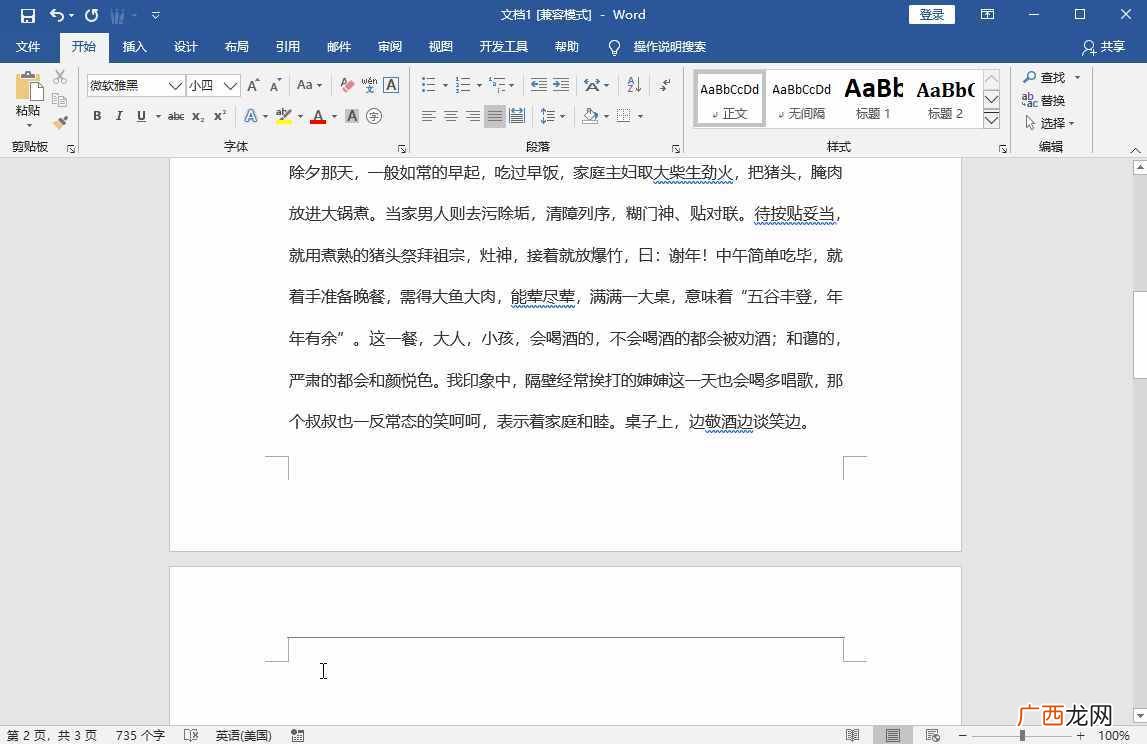Click the 登录 sign-in button
The height and width of the screenshot is (744, 1147).
coord(932,15)
